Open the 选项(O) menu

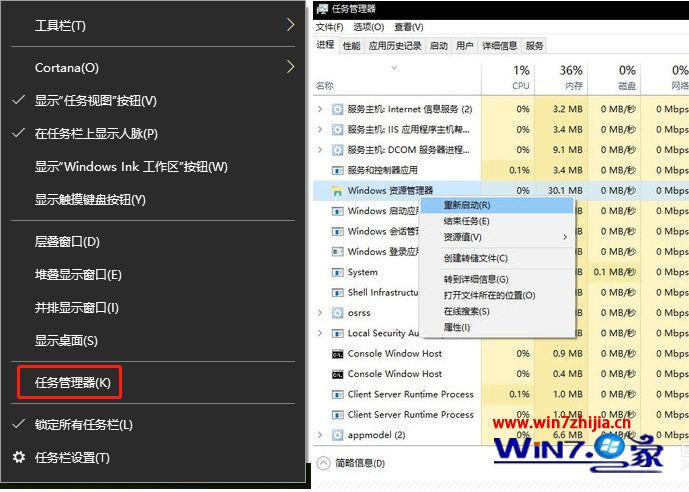[x=369, y=27]
